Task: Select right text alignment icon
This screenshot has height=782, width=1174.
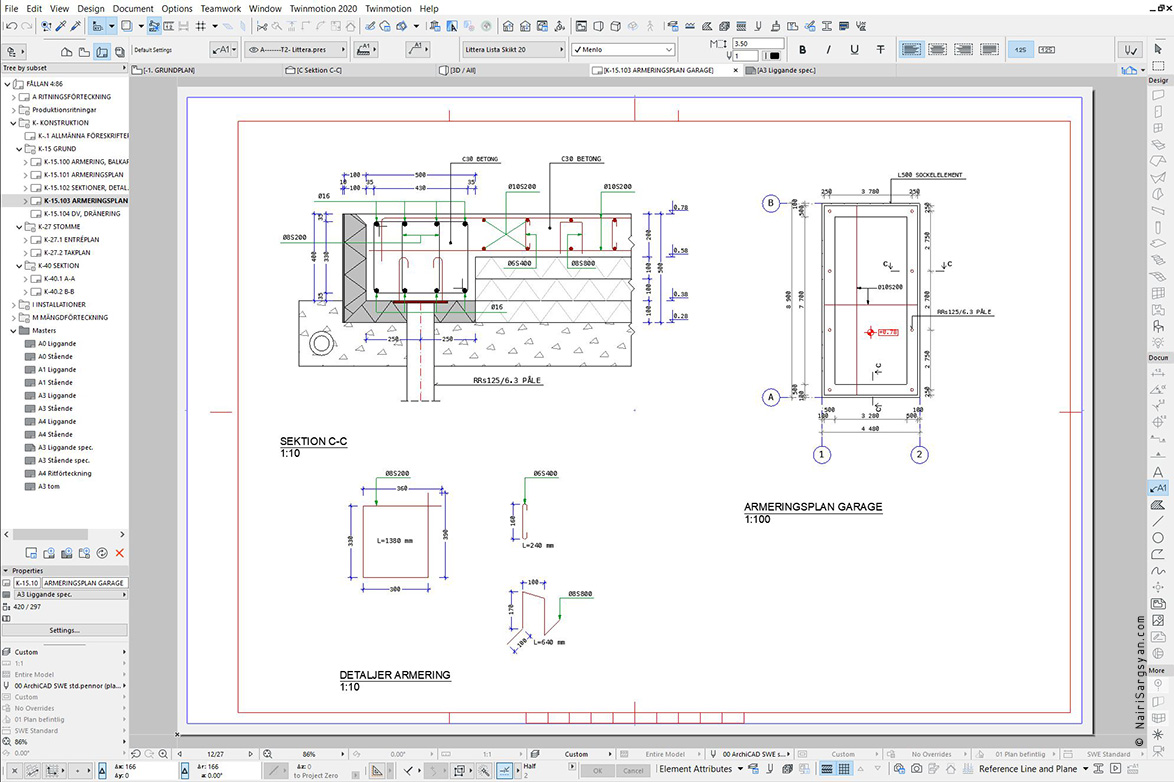Action: [x=964, y=49]
